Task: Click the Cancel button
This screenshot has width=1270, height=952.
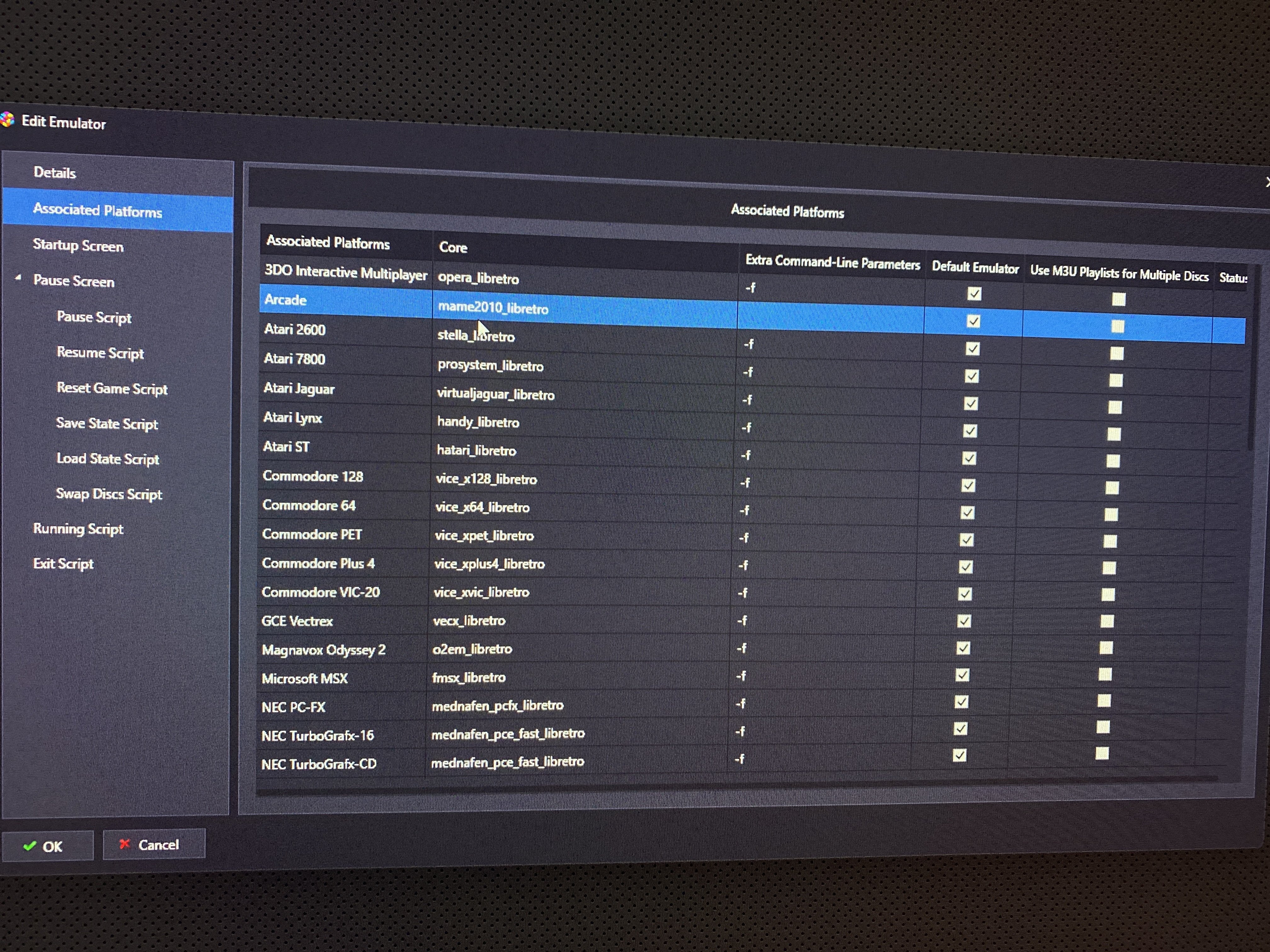Action: point(154,844)
